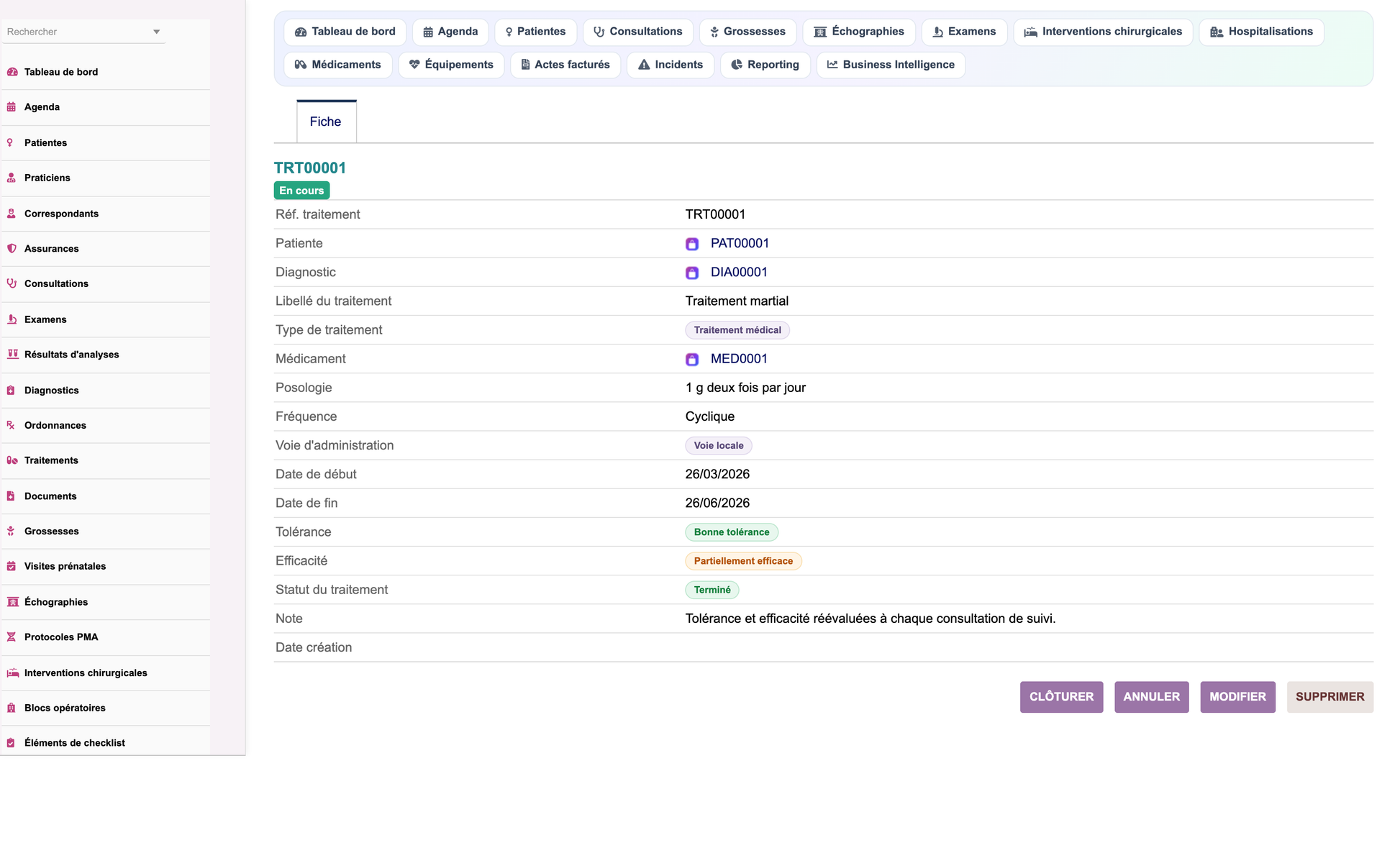Viewport: 1400px width, 866px height.
Task: Click the posology value '1 g deux fois par jour'
Action: click(x=745, y=388)
